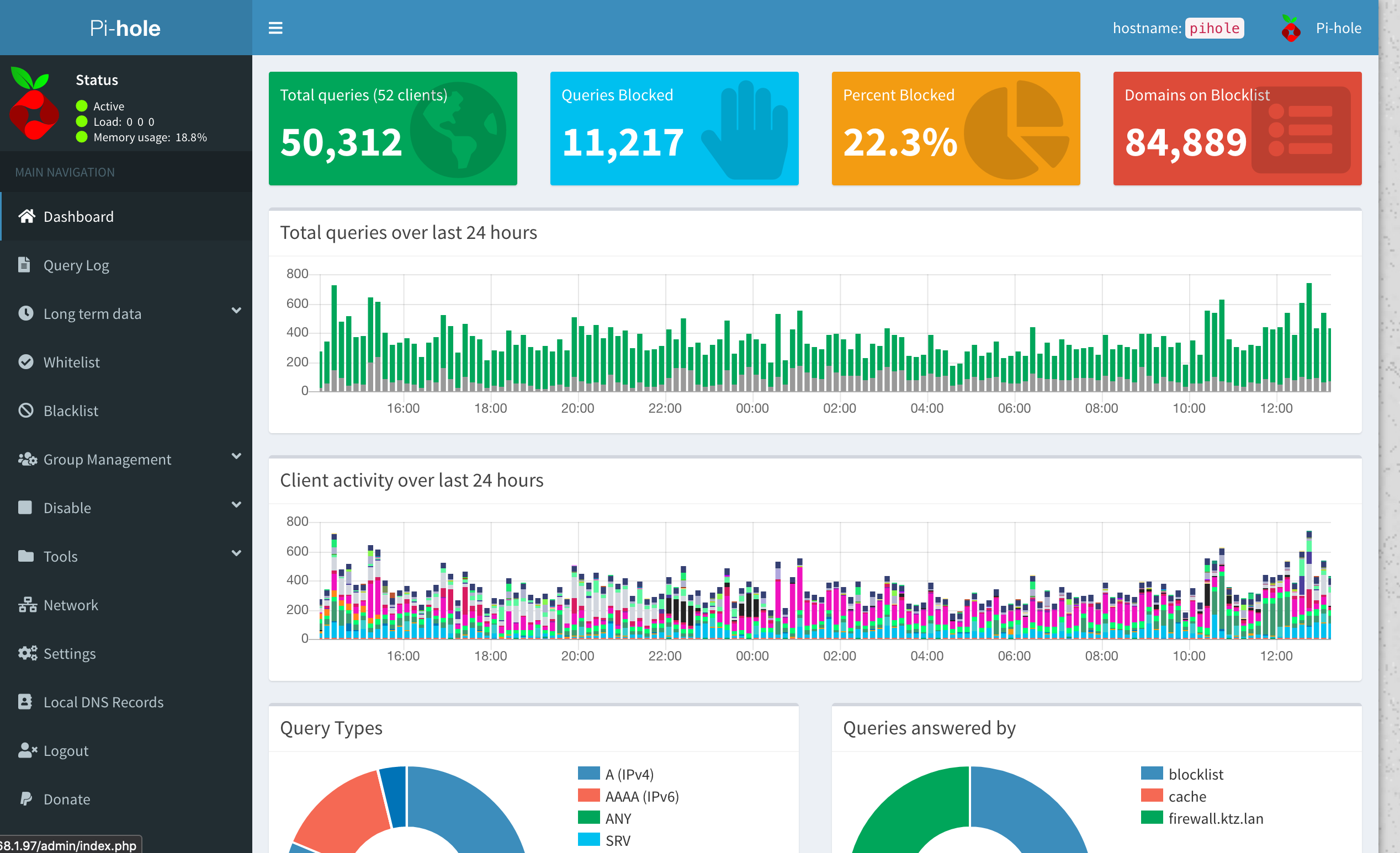Open Local DNS Records page
This screenshot has height=853, width=1400.
126,702
